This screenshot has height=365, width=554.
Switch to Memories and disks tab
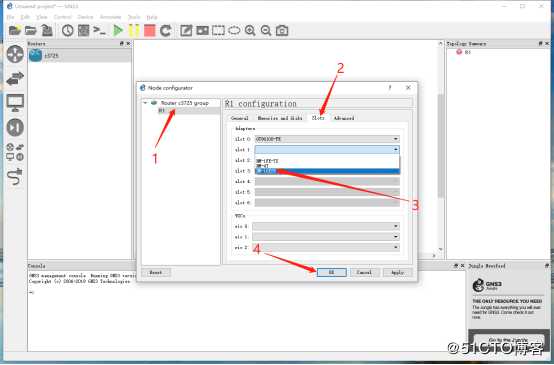[280, 118]
